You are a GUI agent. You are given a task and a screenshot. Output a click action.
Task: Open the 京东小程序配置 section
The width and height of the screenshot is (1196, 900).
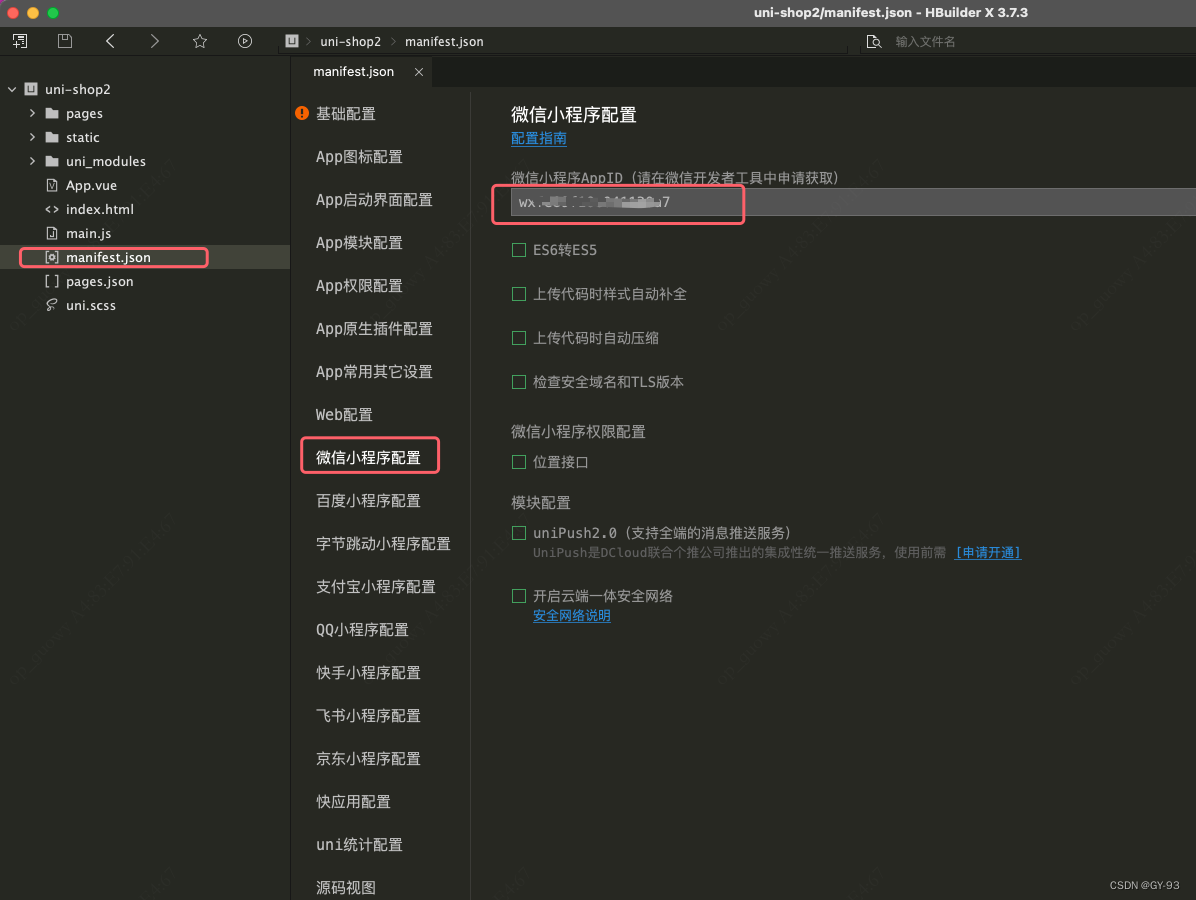click(x=368, y=759)
